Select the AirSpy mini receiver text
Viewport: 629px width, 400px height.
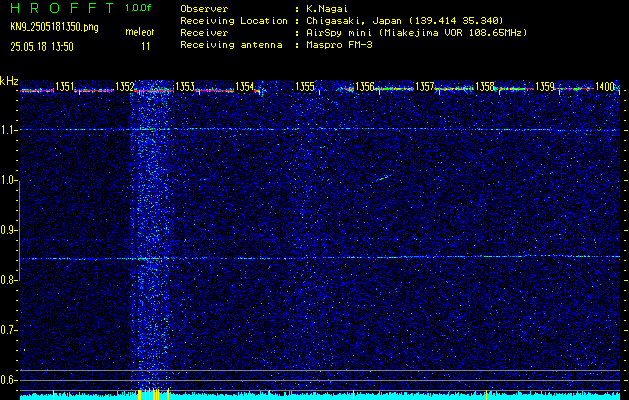[416, 33]
